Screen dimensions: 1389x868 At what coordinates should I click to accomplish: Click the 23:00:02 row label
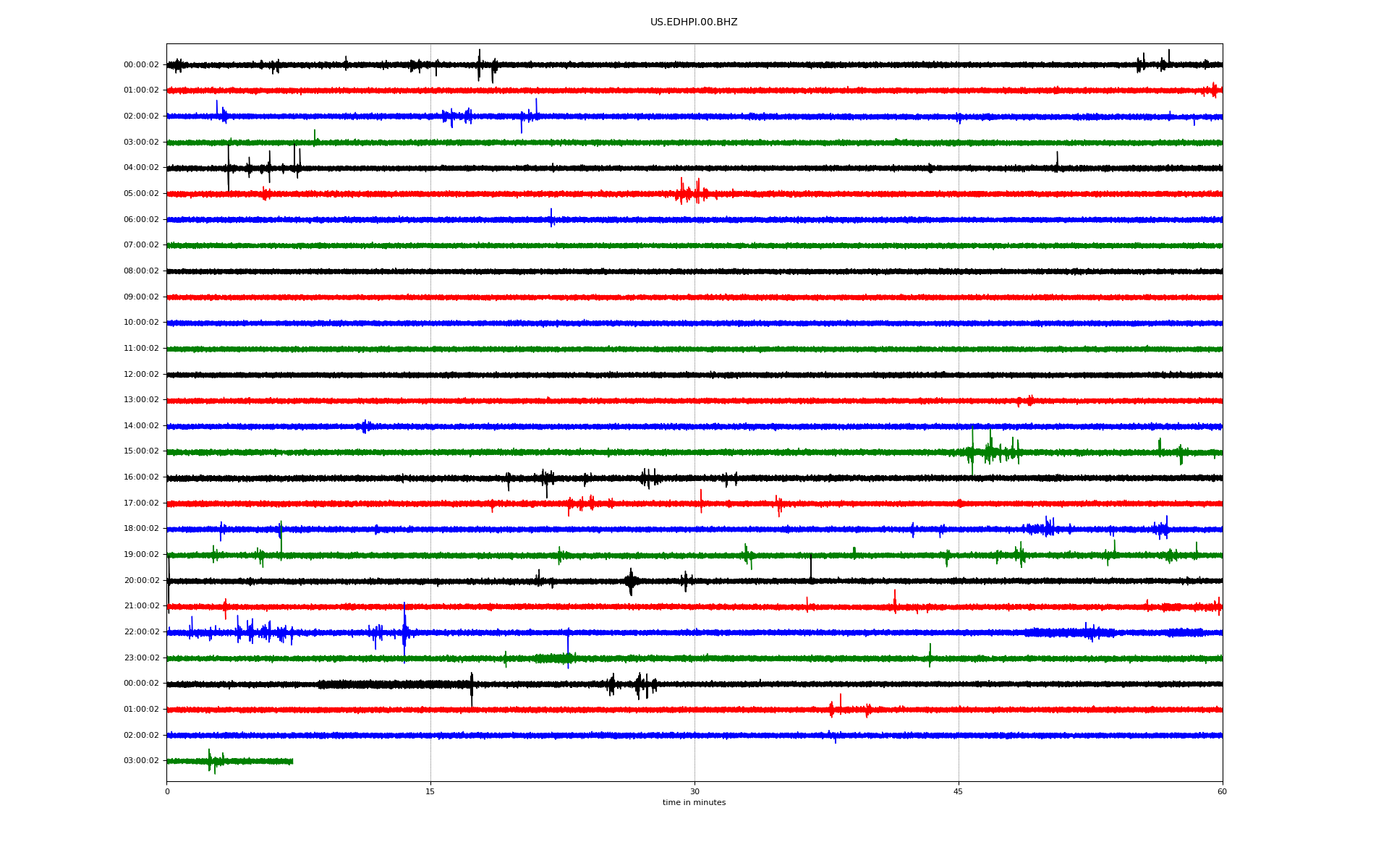tap(141, 658)
